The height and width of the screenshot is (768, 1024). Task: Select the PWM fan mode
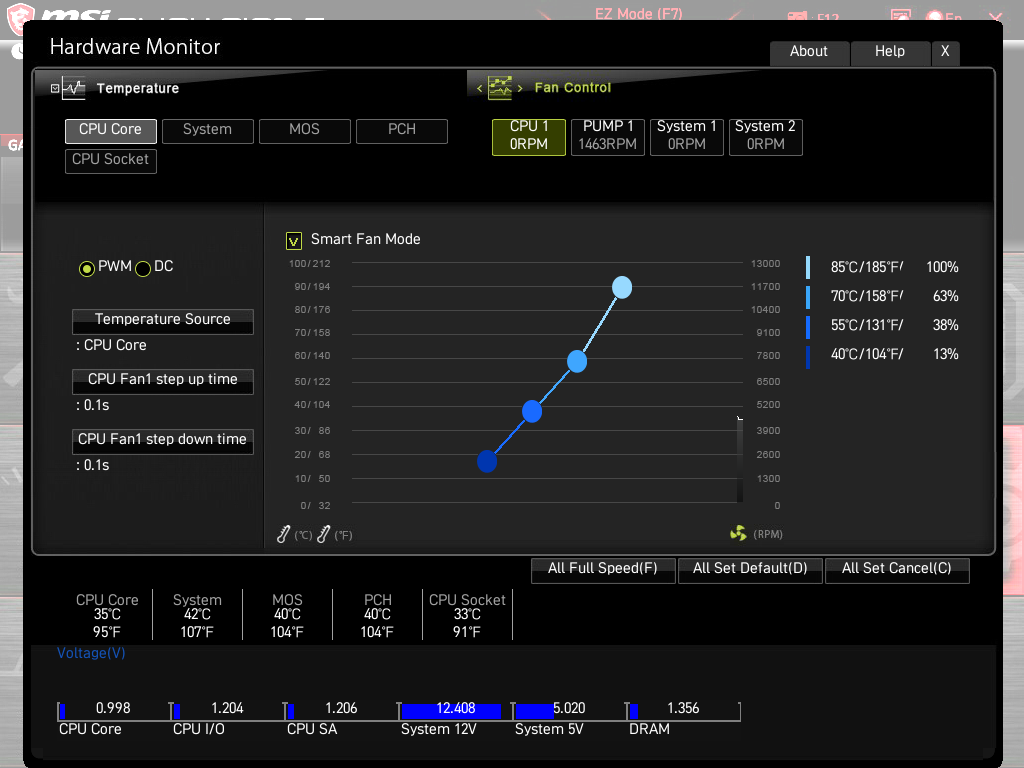(87, 267)
